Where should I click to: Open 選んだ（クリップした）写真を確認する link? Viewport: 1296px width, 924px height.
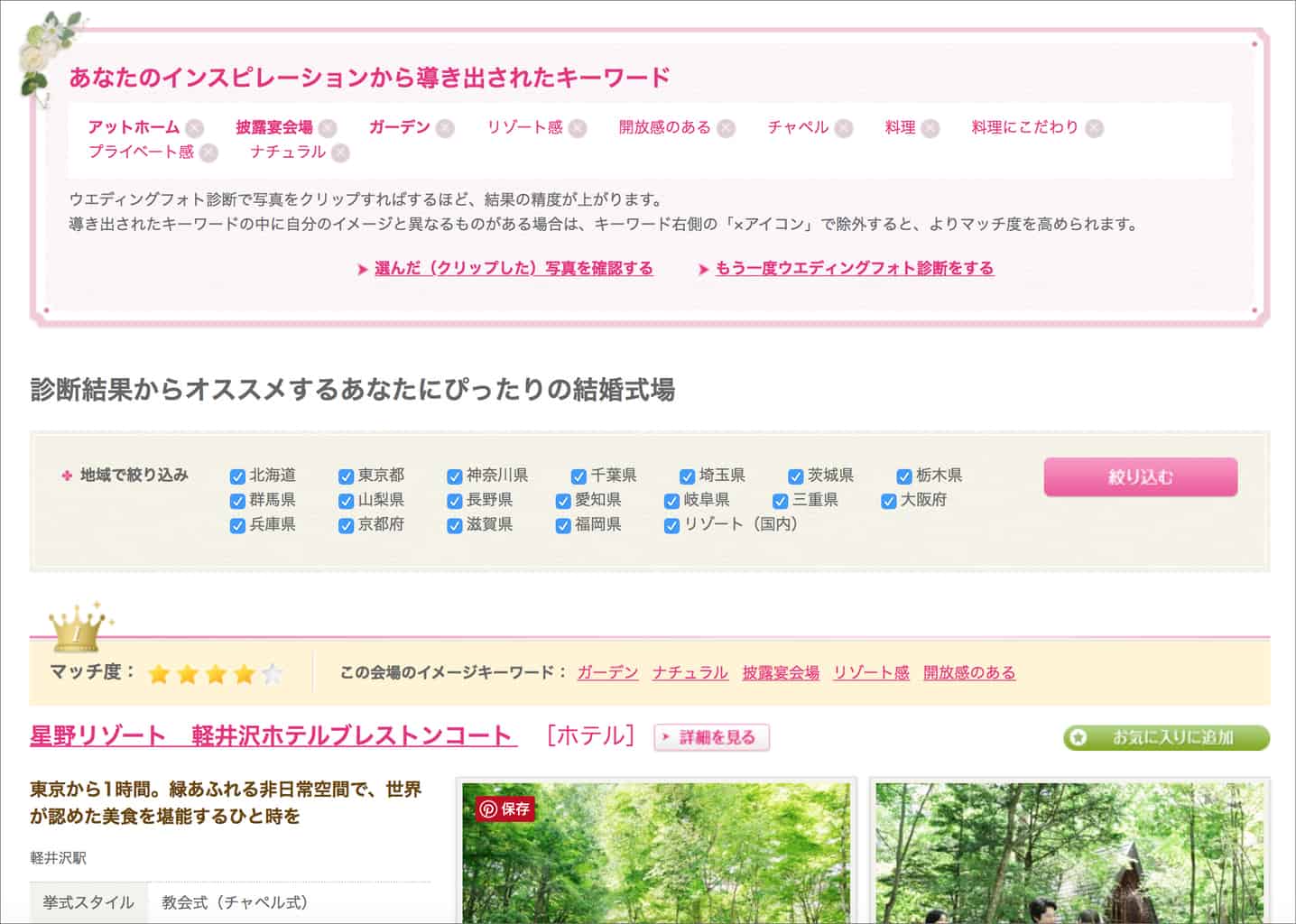click(x=513, y=268)
